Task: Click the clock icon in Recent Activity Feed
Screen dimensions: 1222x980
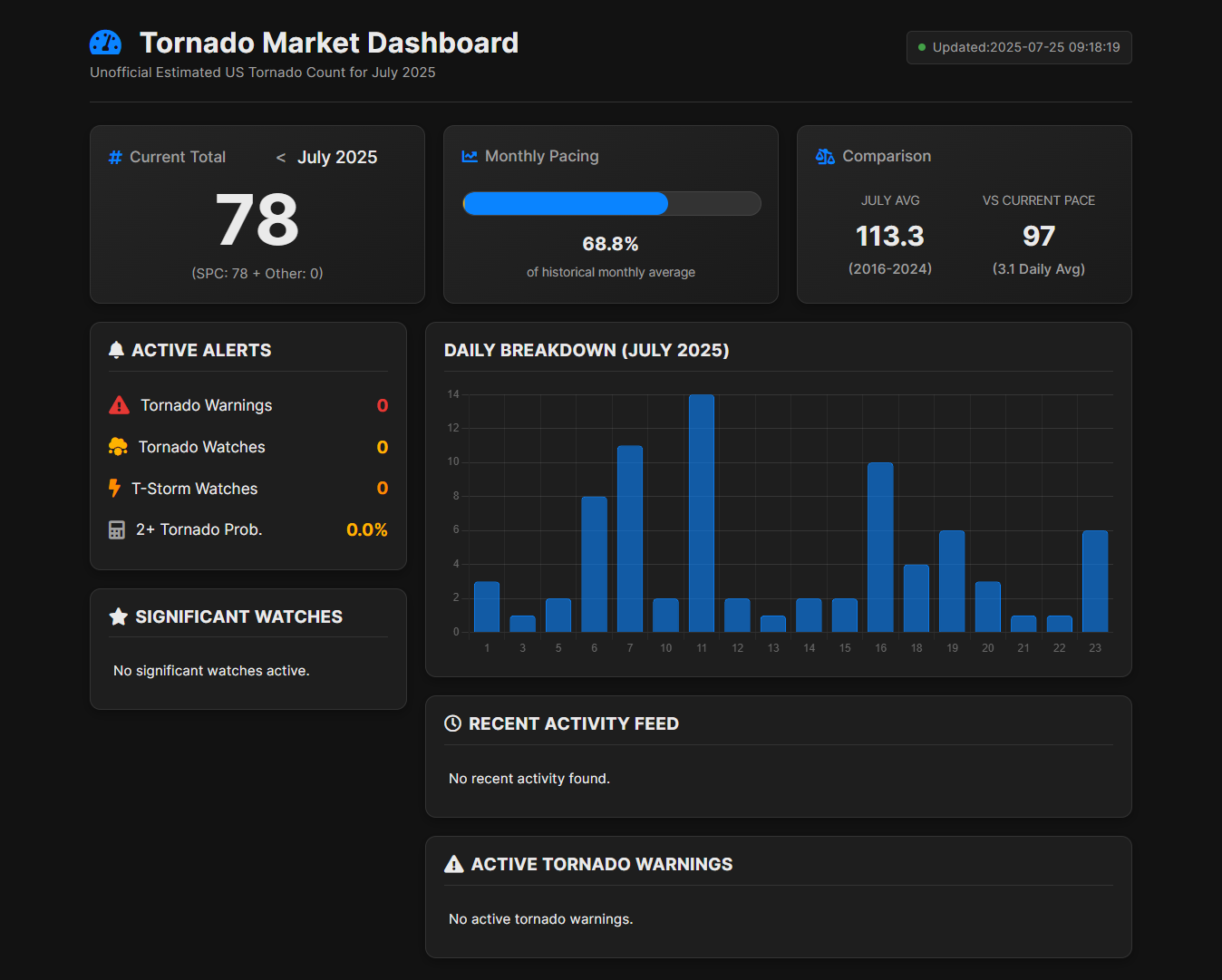Action: tap(453, 723)
